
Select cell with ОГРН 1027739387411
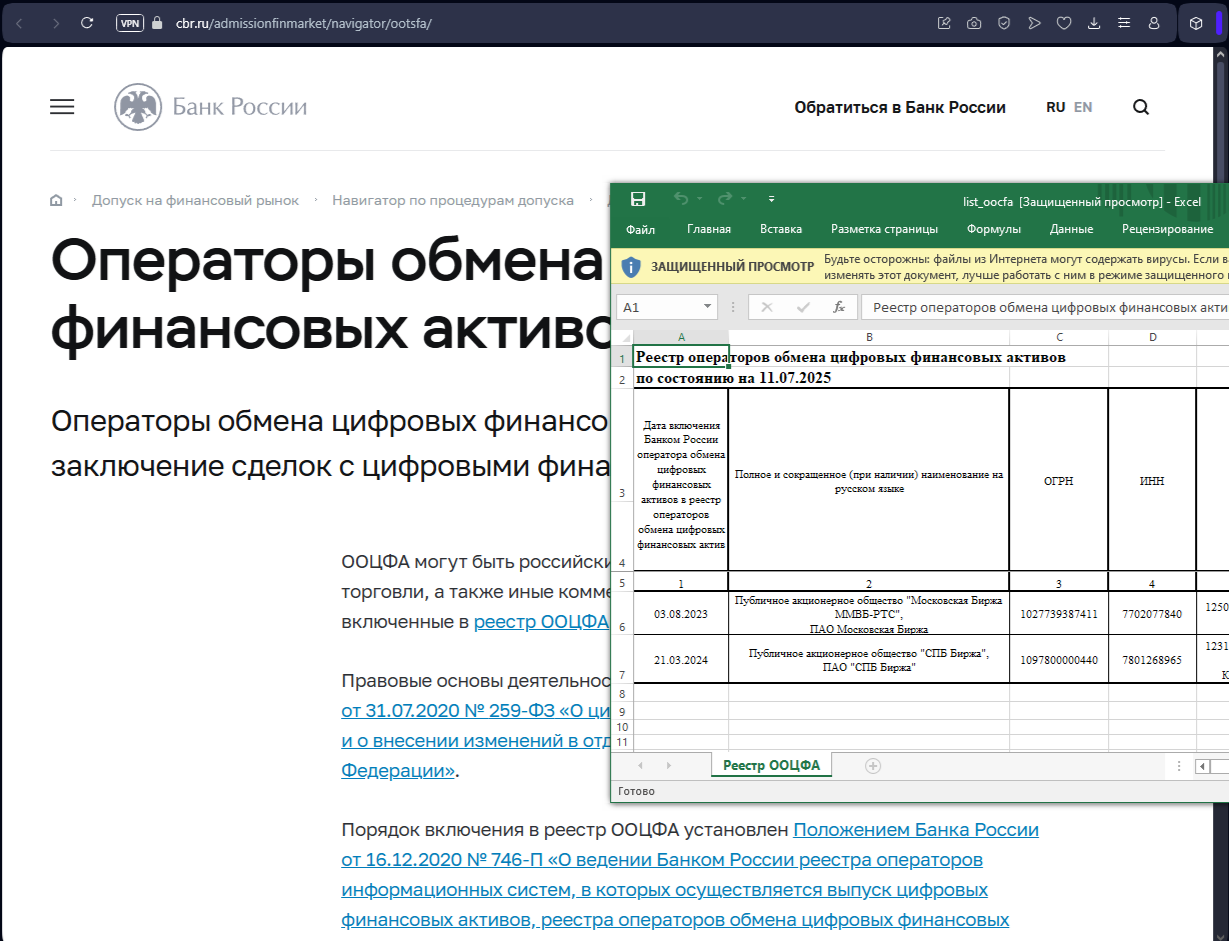tap(1059, 613)
